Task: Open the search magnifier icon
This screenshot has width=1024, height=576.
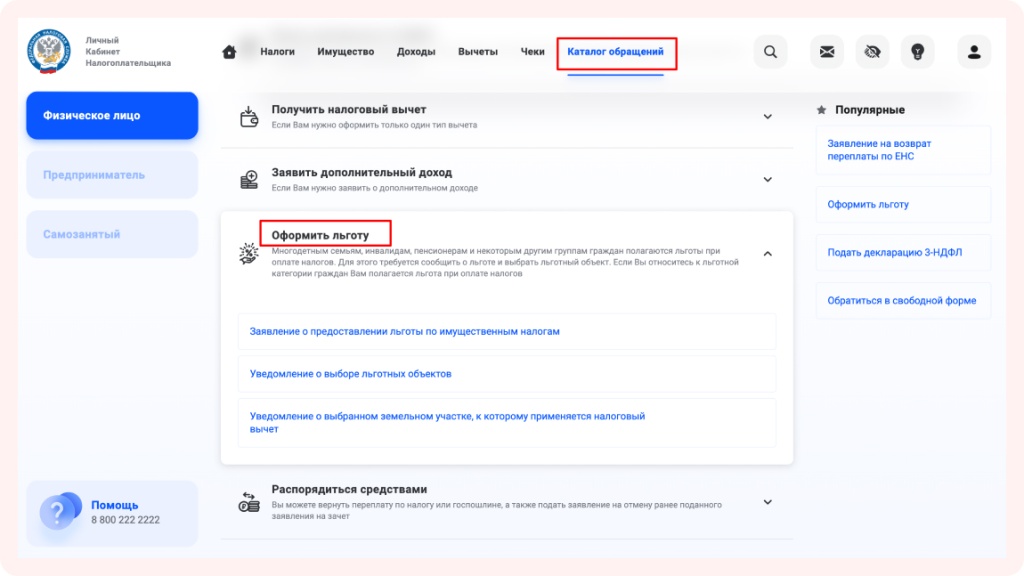Action: pyautogui.click(x=769, y=52)
